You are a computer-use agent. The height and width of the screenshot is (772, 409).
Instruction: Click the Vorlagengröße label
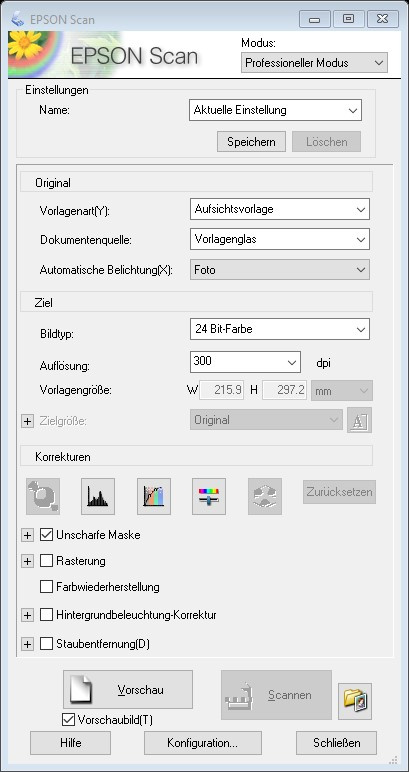(76, 390)
